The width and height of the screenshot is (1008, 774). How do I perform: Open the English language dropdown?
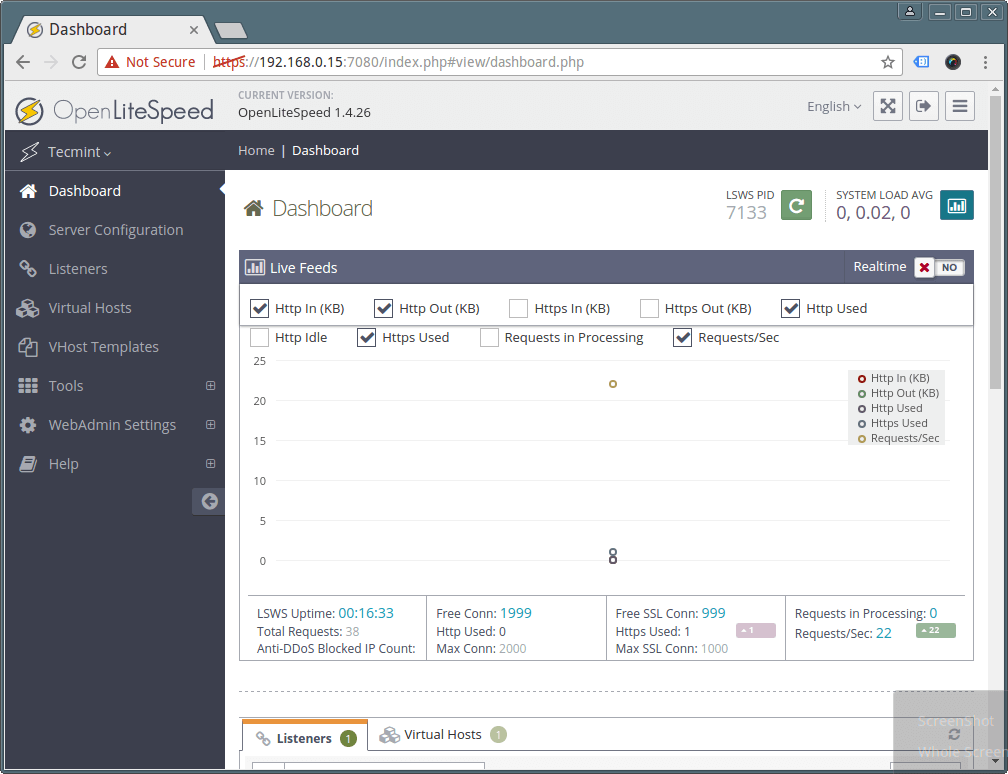tap(834, 107)
